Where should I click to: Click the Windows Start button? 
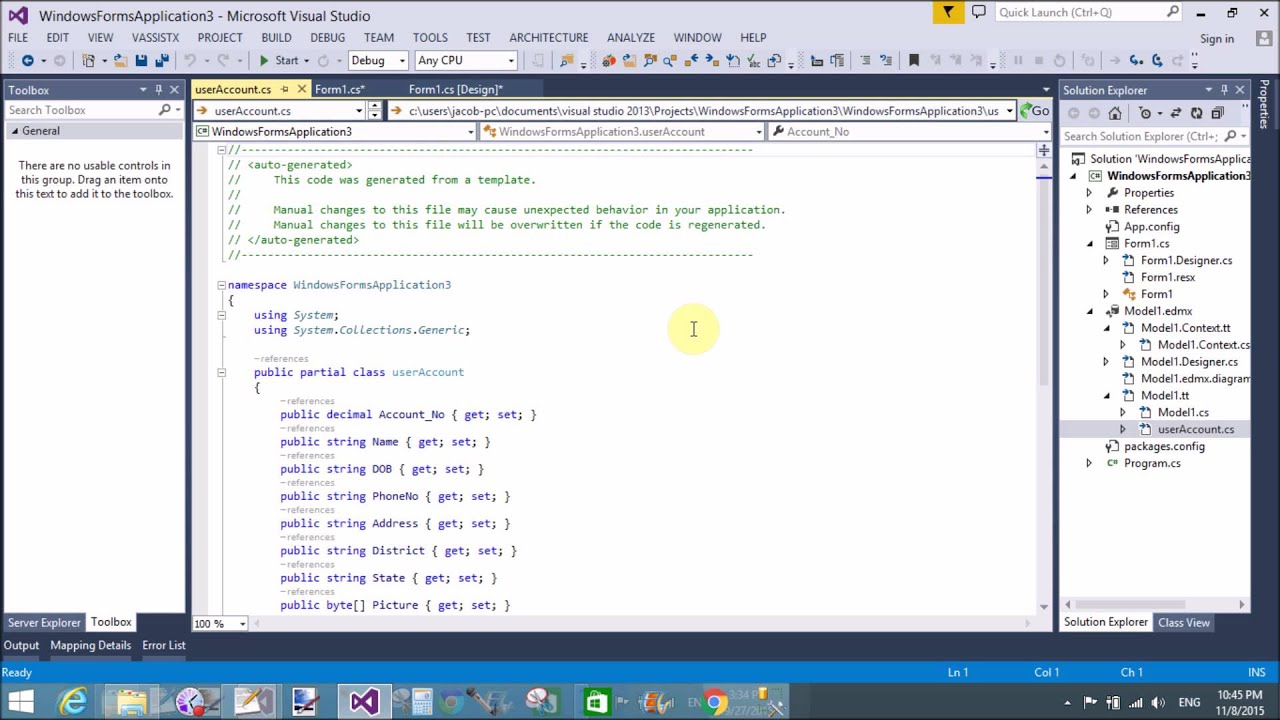tap(21, 701)
